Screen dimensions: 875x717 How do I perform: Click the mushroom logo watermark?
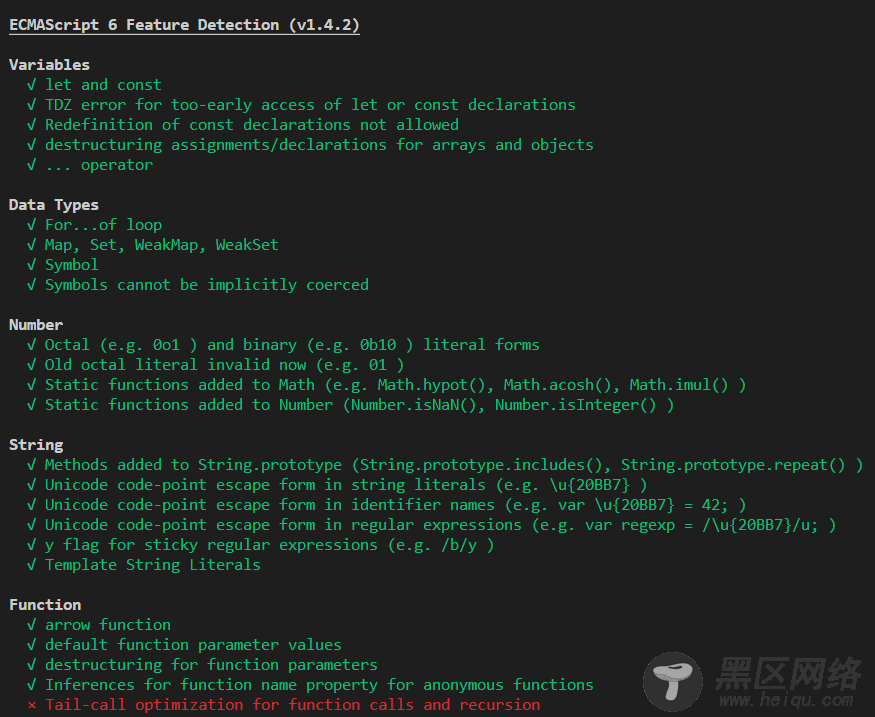click(673, 681)
